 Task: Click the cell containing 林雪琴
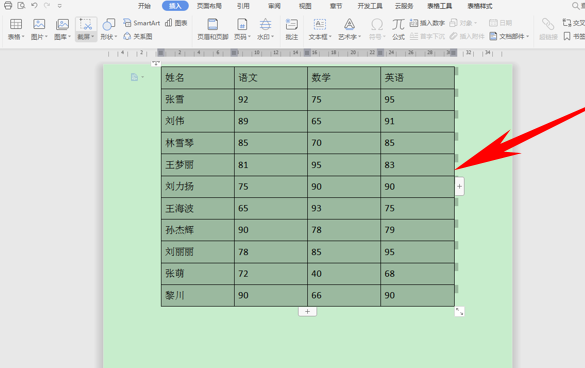[198, 143]
